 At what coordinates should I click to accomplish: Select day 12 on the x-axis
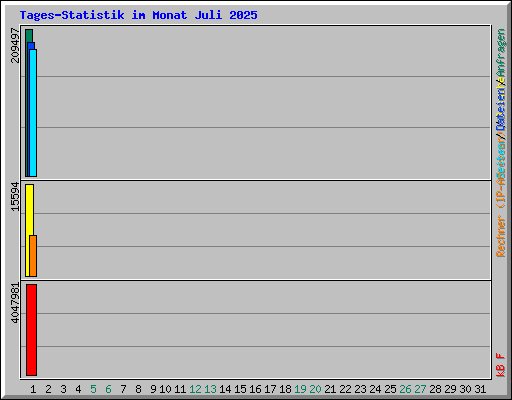point(195,389)
